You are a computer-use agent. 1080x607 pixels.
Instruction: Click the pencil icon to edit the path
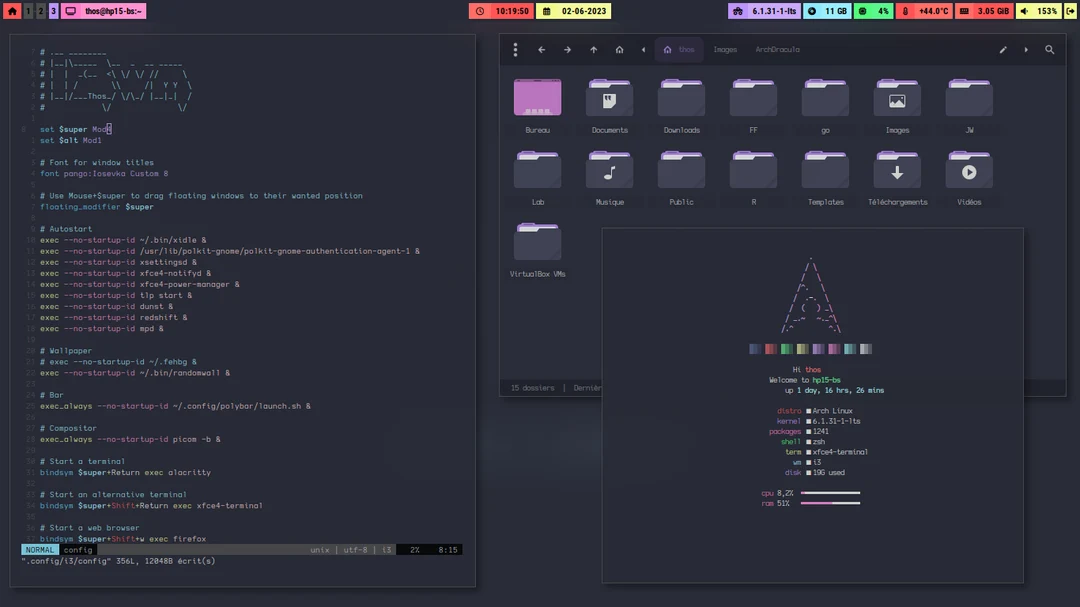click(x=1004, y=49)
